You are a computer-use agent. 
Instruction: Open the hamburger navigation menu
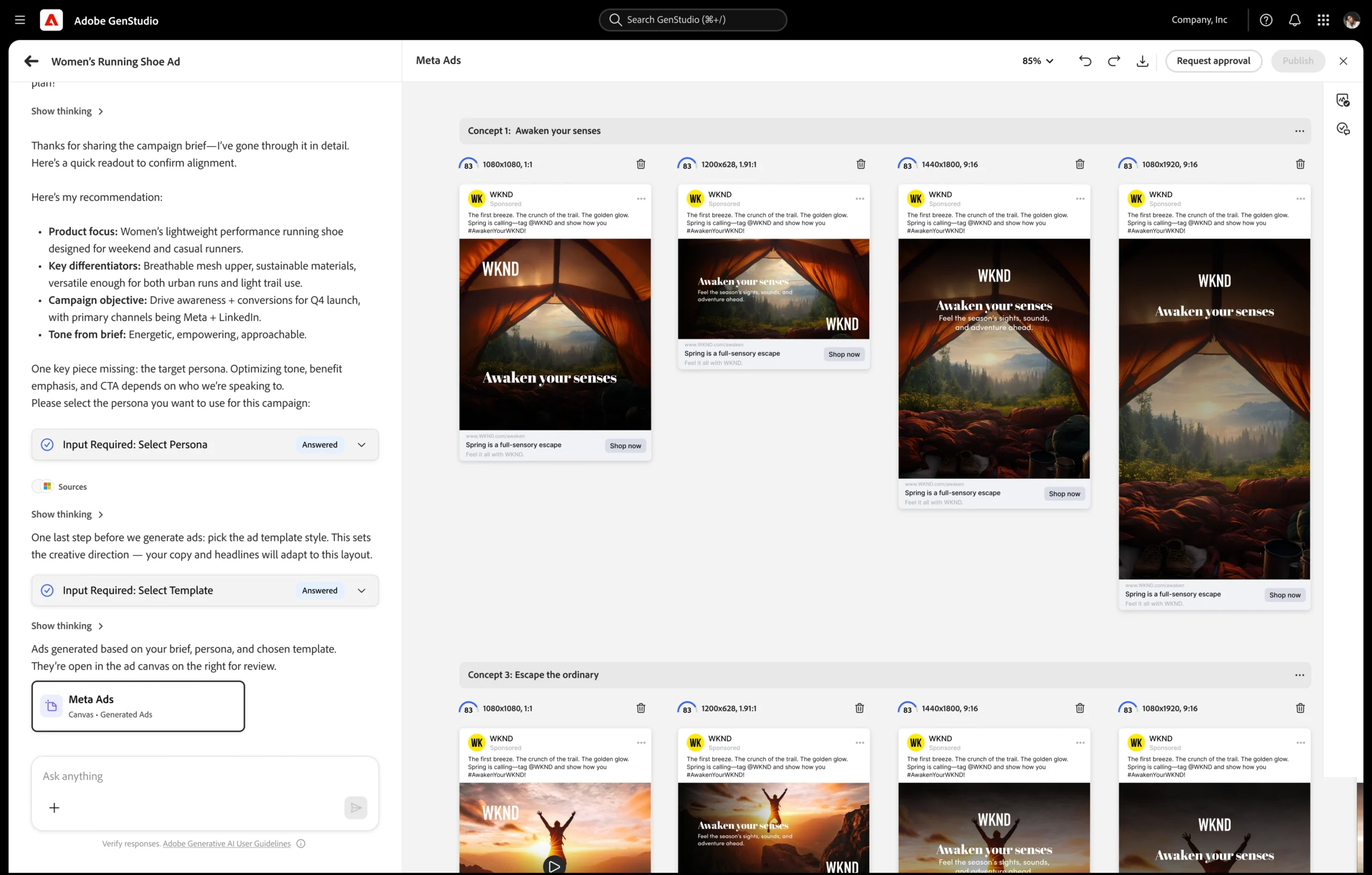point(20,20)
